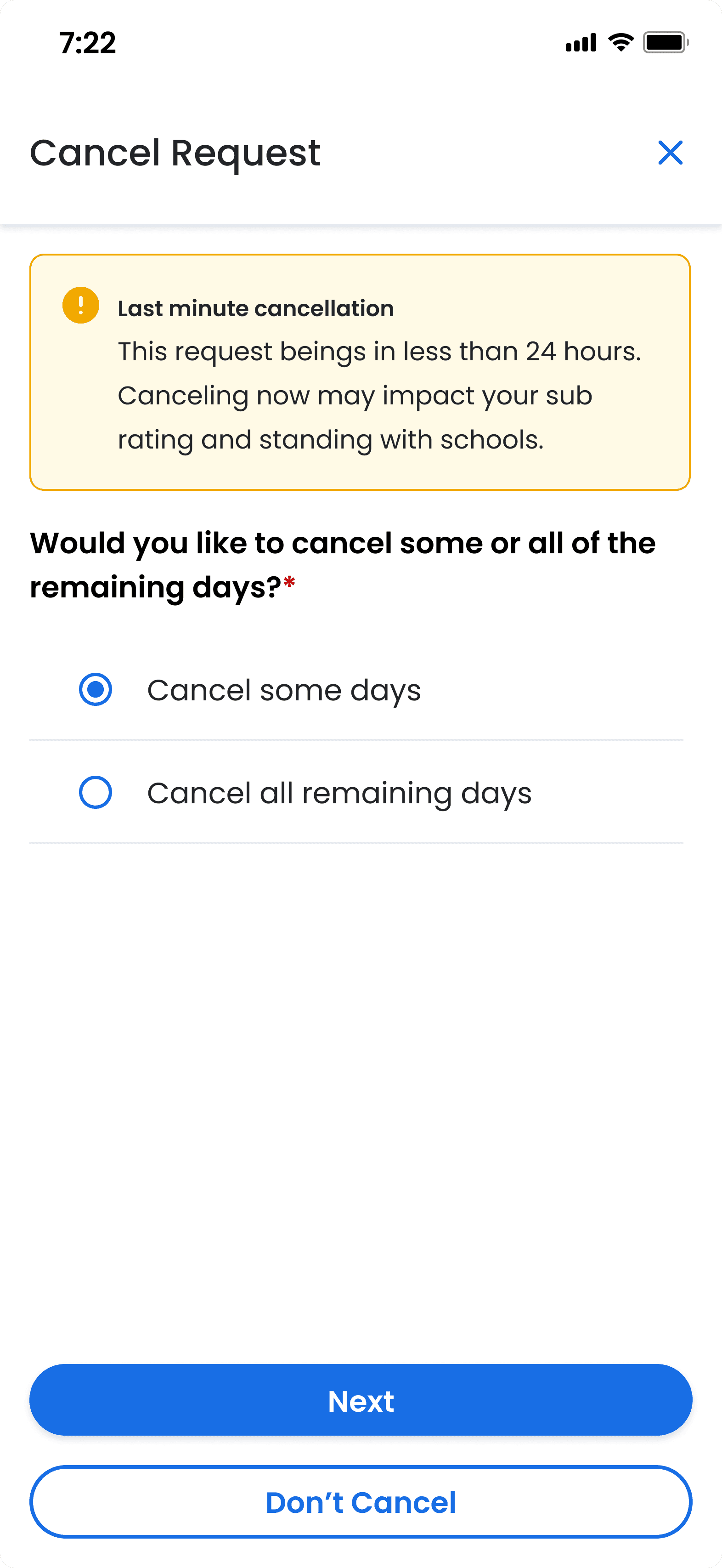Click the Canceling now may impact text line

[x=355, y=396]
